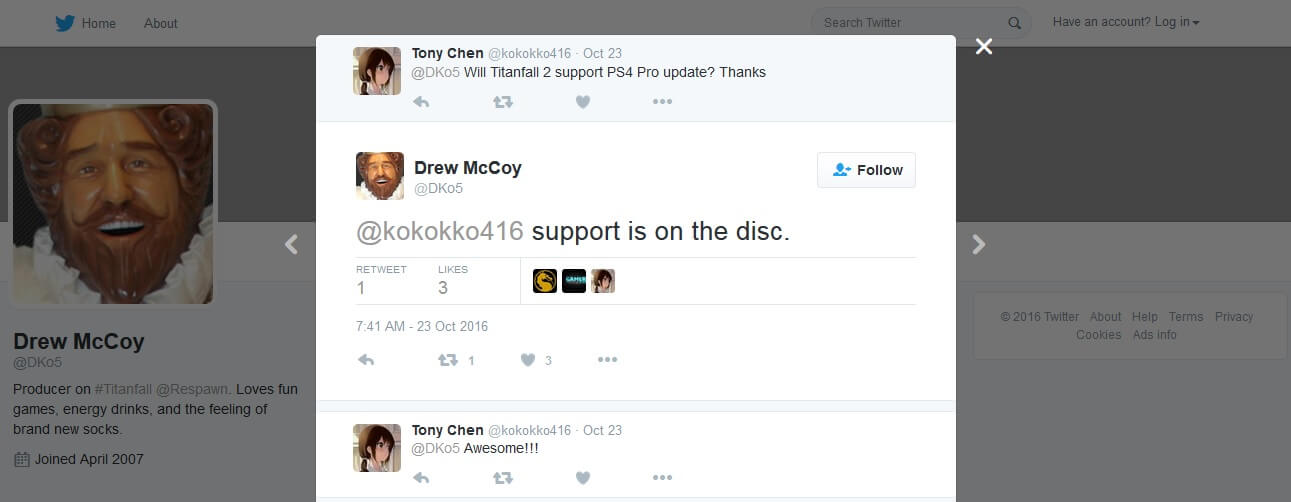Open more options on Drew McCoy's tweet
Screen dimensions: 1291x502
[x=607, y=360]
